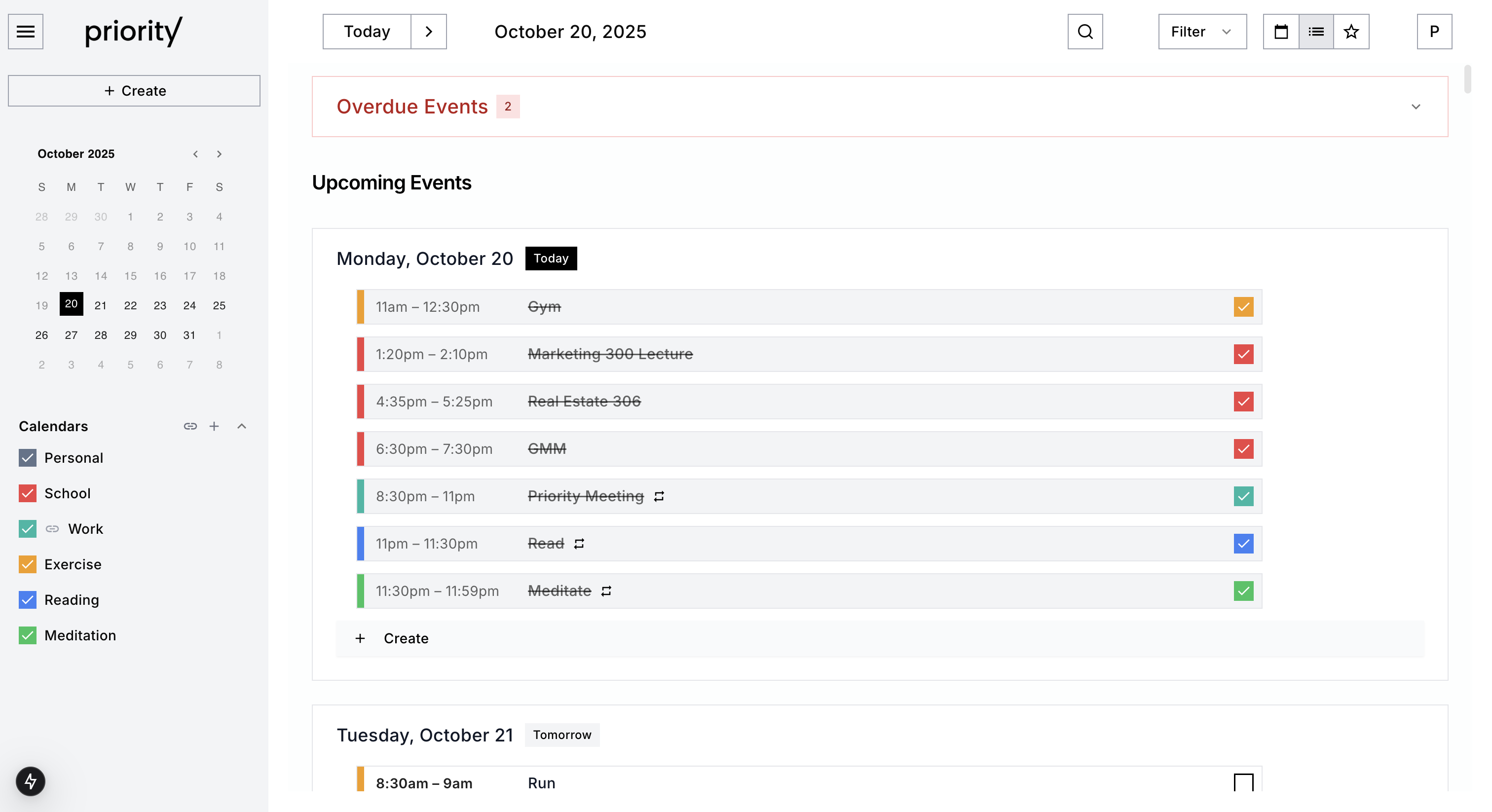This screenshot has width=1492, height=812.
Task: Click the link icon next to Calendars
Action: pos(190,426)
